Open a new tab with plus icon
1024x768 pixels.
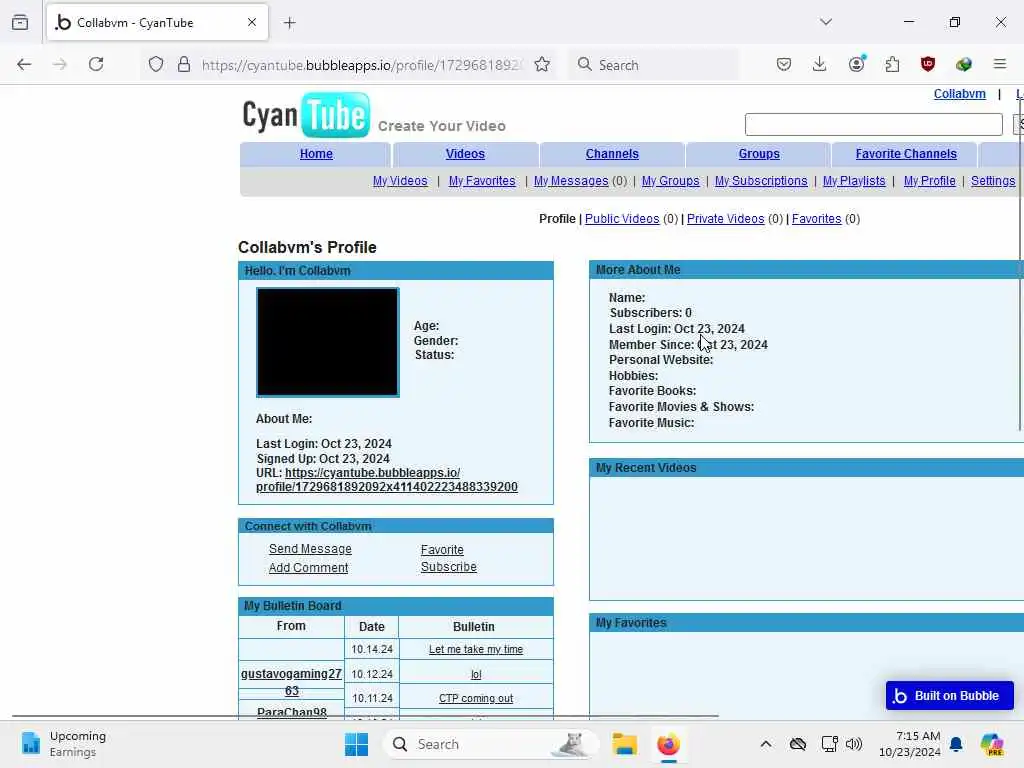[289, 23]
